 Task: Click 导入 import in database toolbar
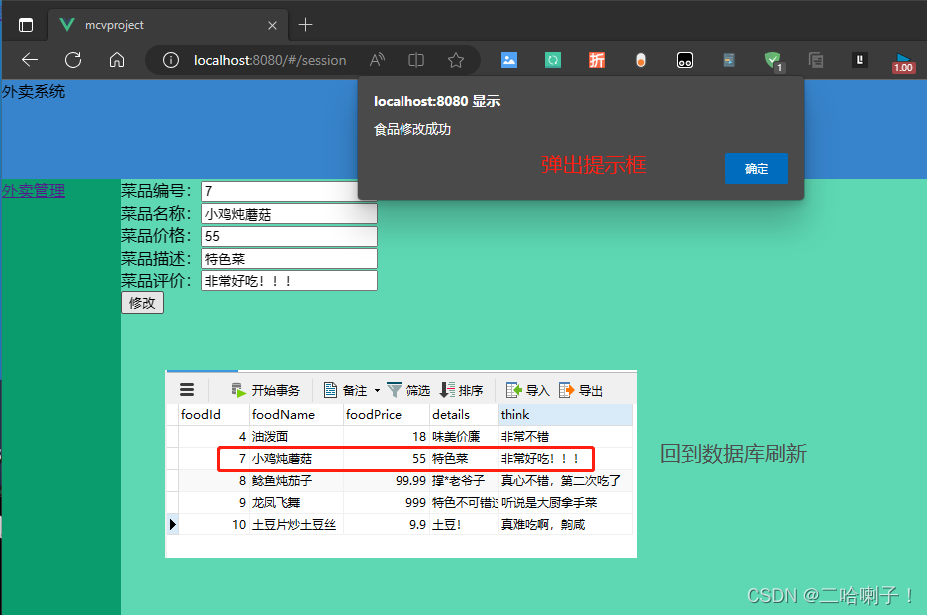pyautogui.click(x=528, y=390)
